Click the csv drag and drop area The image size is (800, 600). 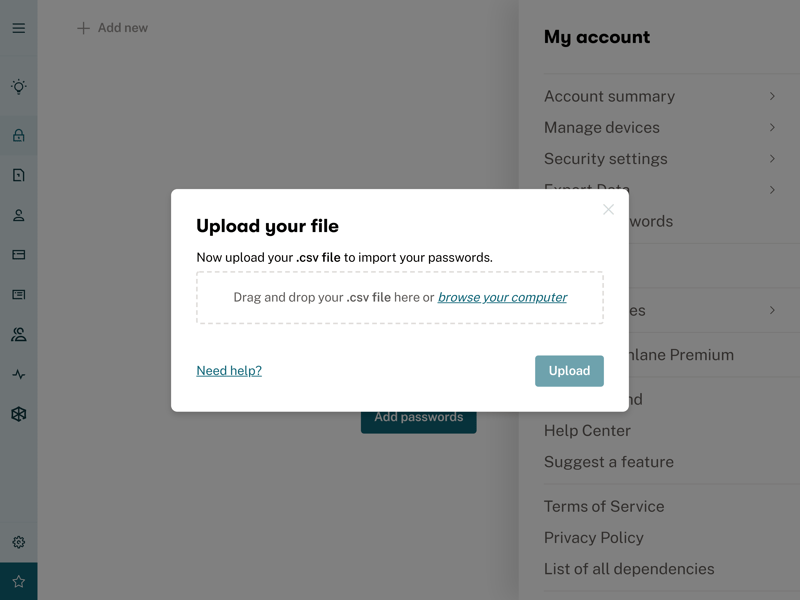coord(400,297)
